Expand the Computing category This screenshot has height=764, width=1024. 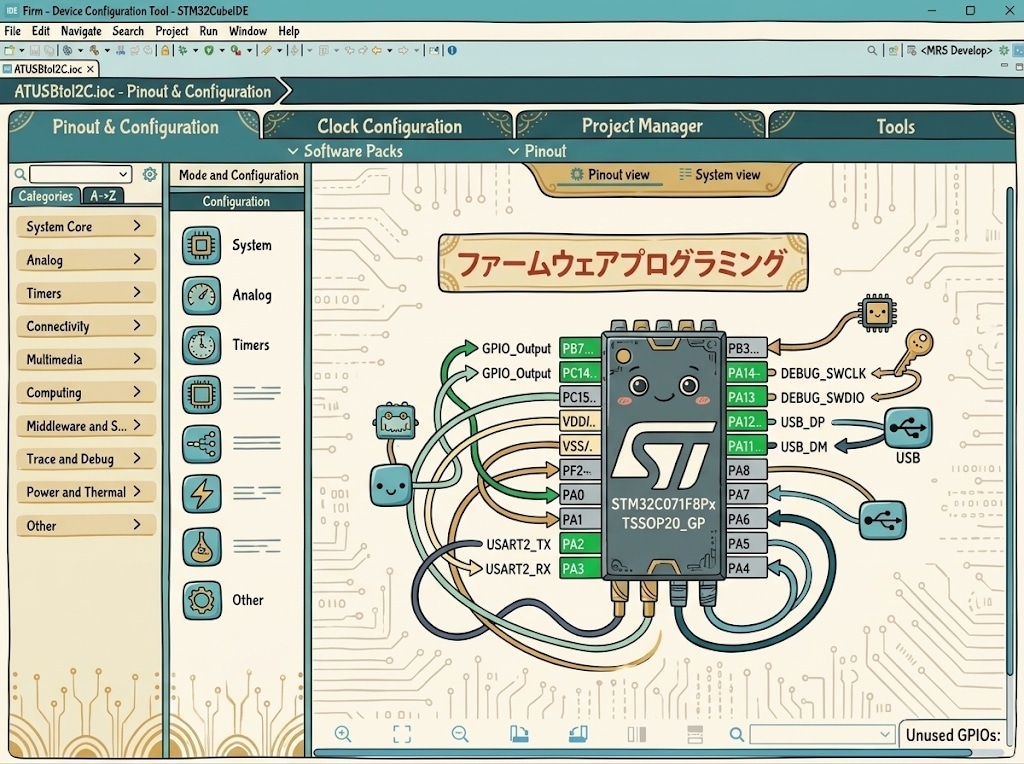(86, 392)
